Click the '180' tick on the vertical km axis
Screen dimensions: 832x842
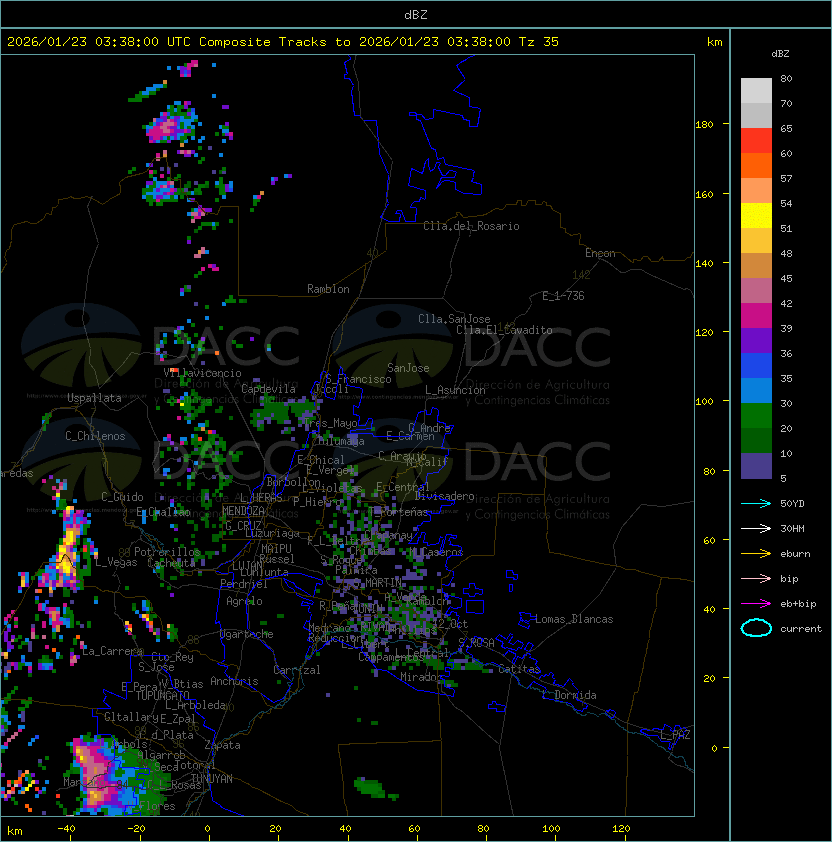[704, 125]
